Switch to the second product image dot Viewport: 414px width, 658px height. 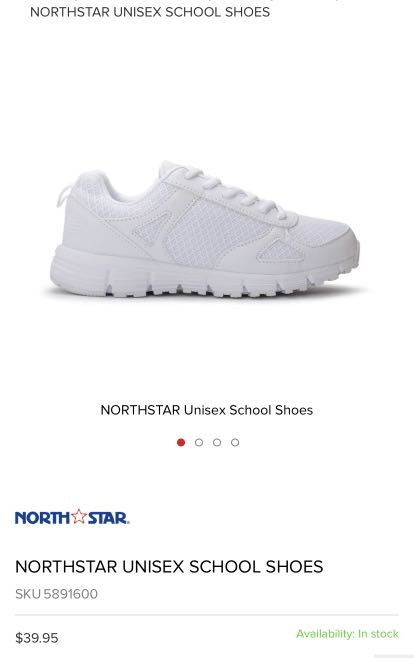(x=199, y=442)
